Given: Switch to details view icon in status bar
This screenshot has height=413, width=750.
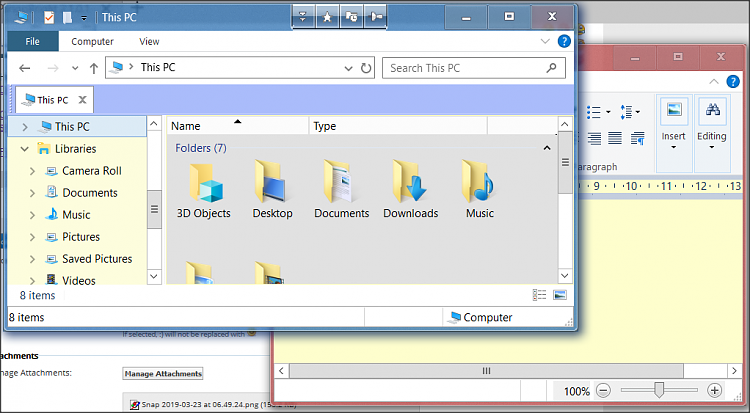Looking at the screenshot, I should pos(540,295).
